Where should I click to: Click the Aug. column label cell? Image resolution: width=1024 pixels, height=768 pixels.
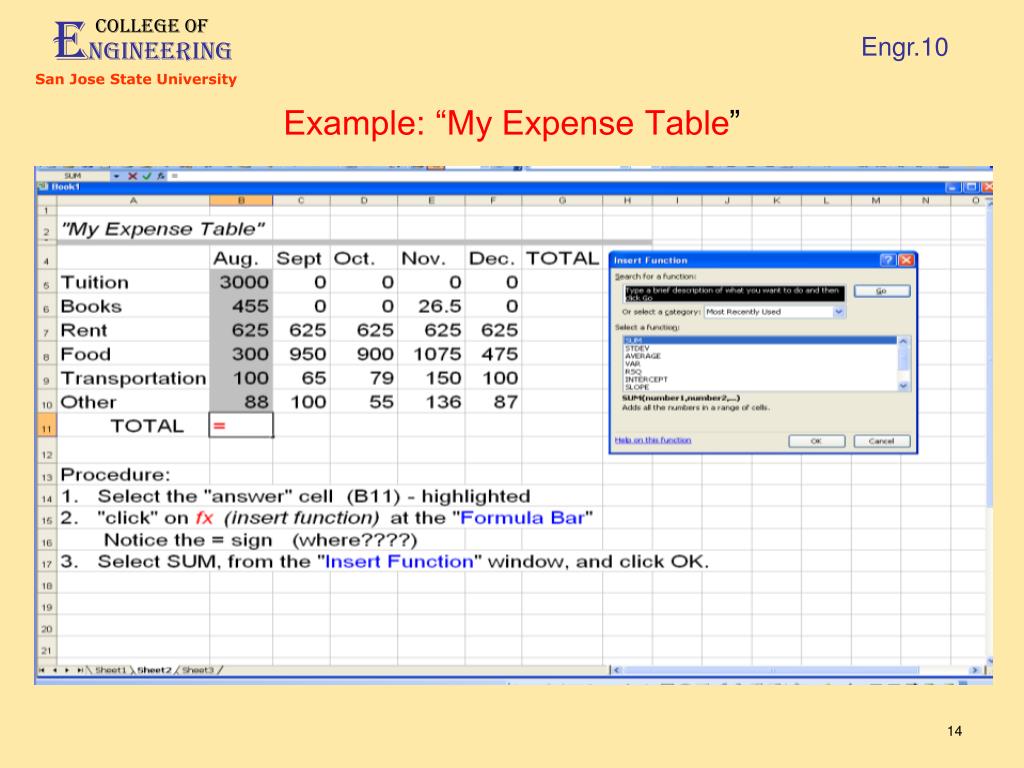pyautogui.click(x=241, y=259)
